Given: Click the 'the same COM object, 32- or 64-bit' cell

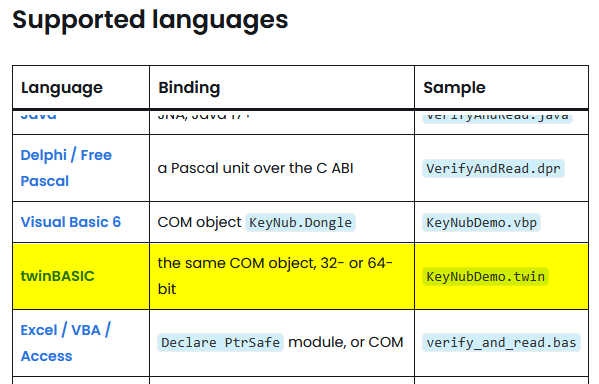Looking at the screenshot, I should 282,276.
